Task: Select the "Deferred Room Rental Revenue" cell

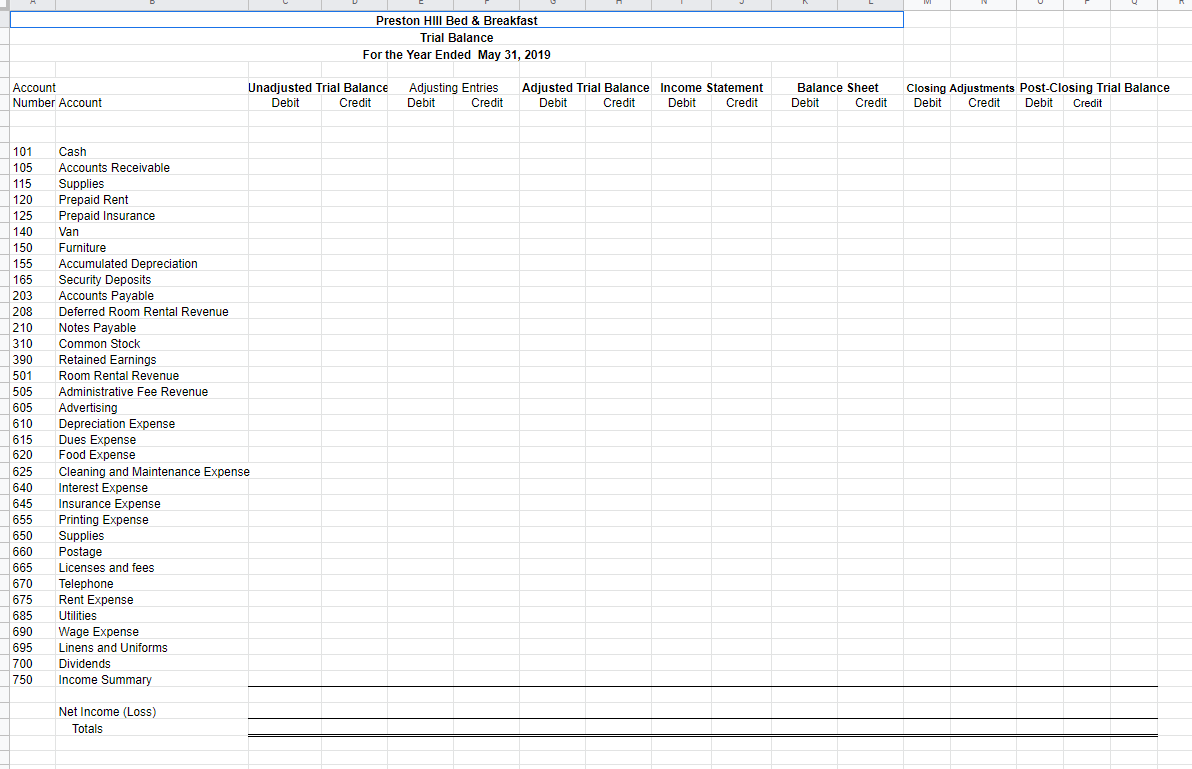Action: point(143,311)
